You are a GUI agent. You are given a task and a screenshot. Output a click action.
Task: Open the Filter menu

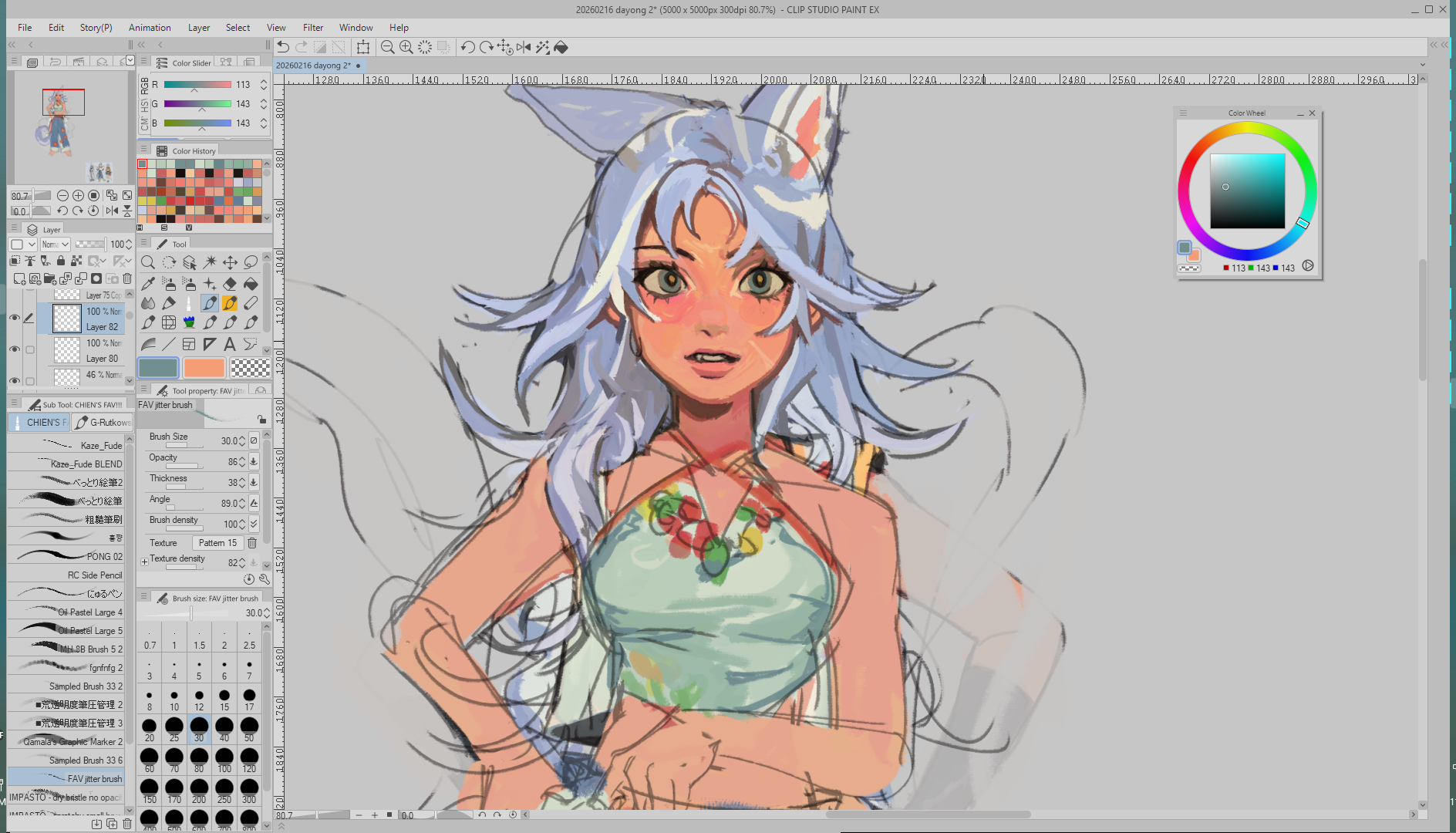[x=312, y=27]
